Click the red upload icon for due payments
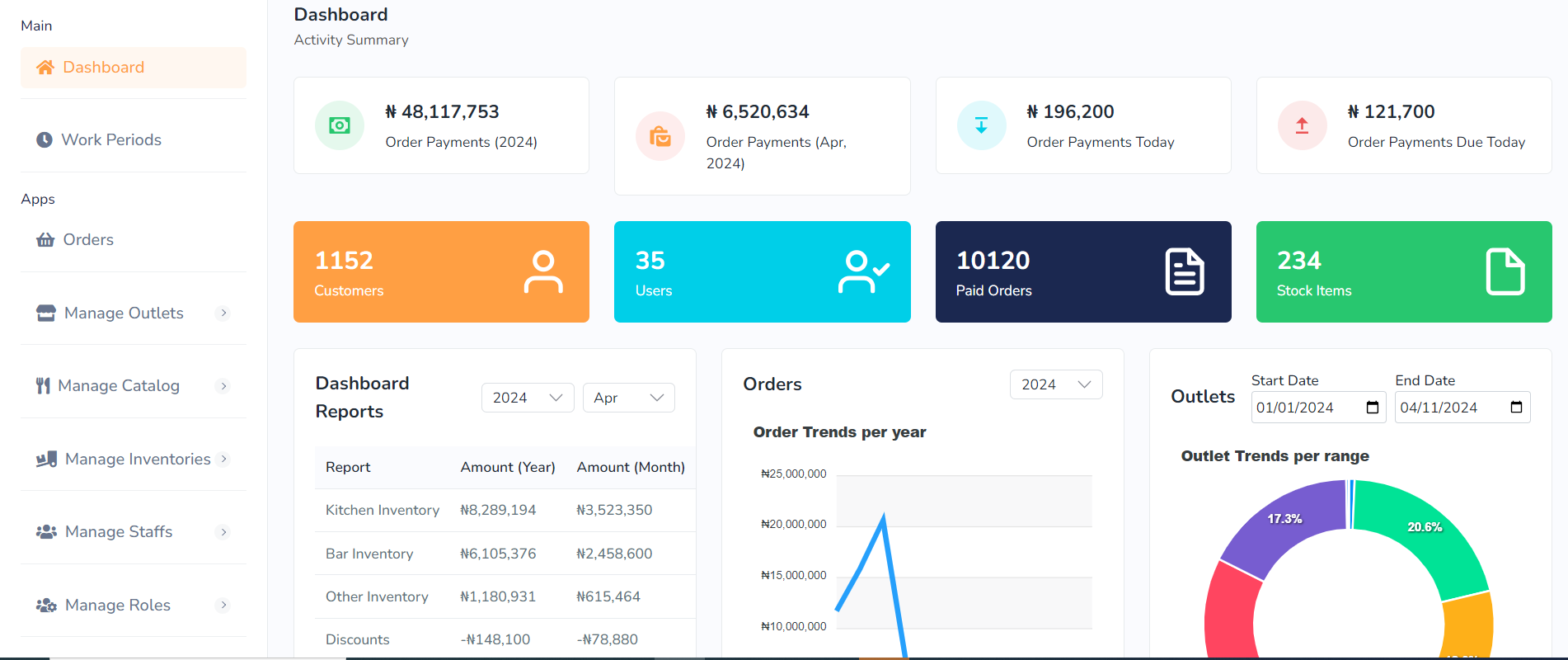This screenshot has width=1568, height=660. pyautogui.click(x=1302, y=125)
